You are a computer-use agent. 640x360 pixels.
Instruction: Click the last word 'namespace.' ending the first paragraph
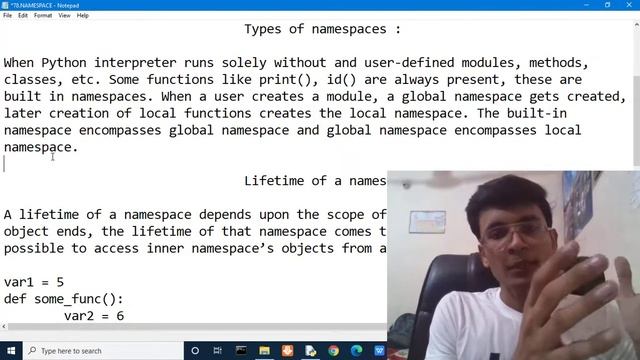click(41, 147)
